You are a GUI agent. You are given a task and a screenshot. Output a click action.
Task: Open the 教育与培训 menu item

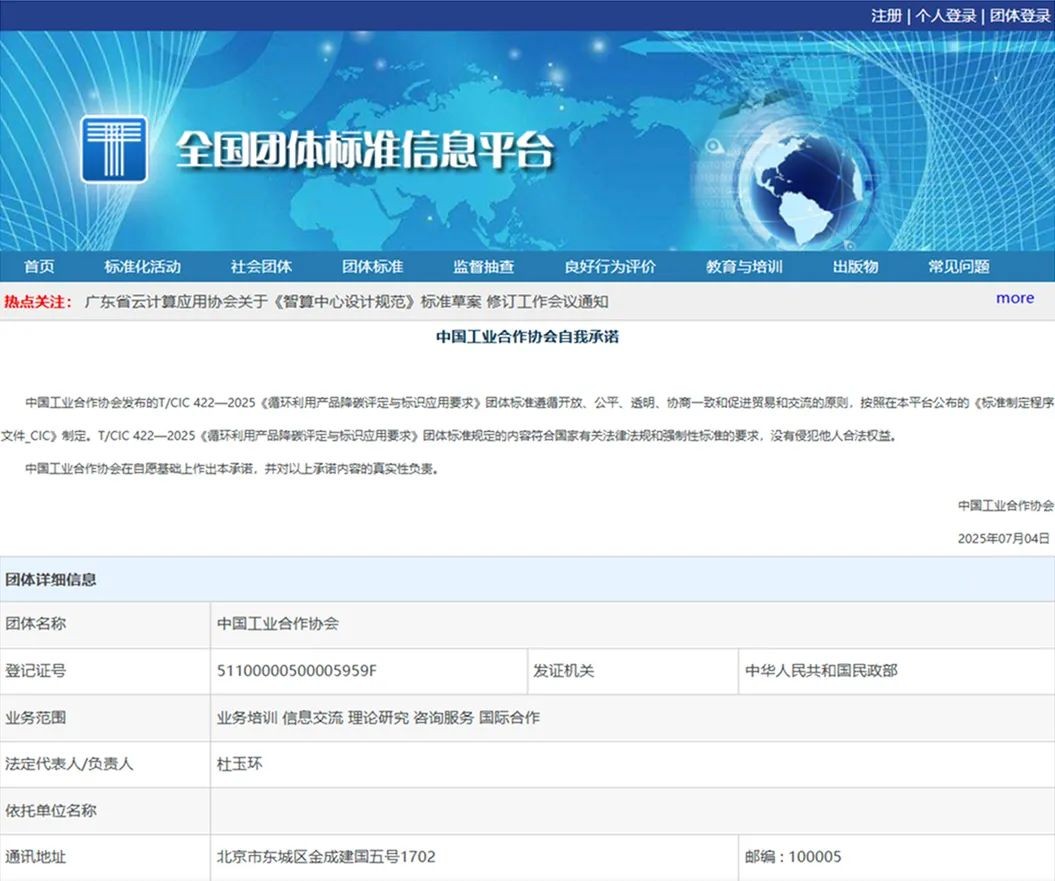pos(744,266)
